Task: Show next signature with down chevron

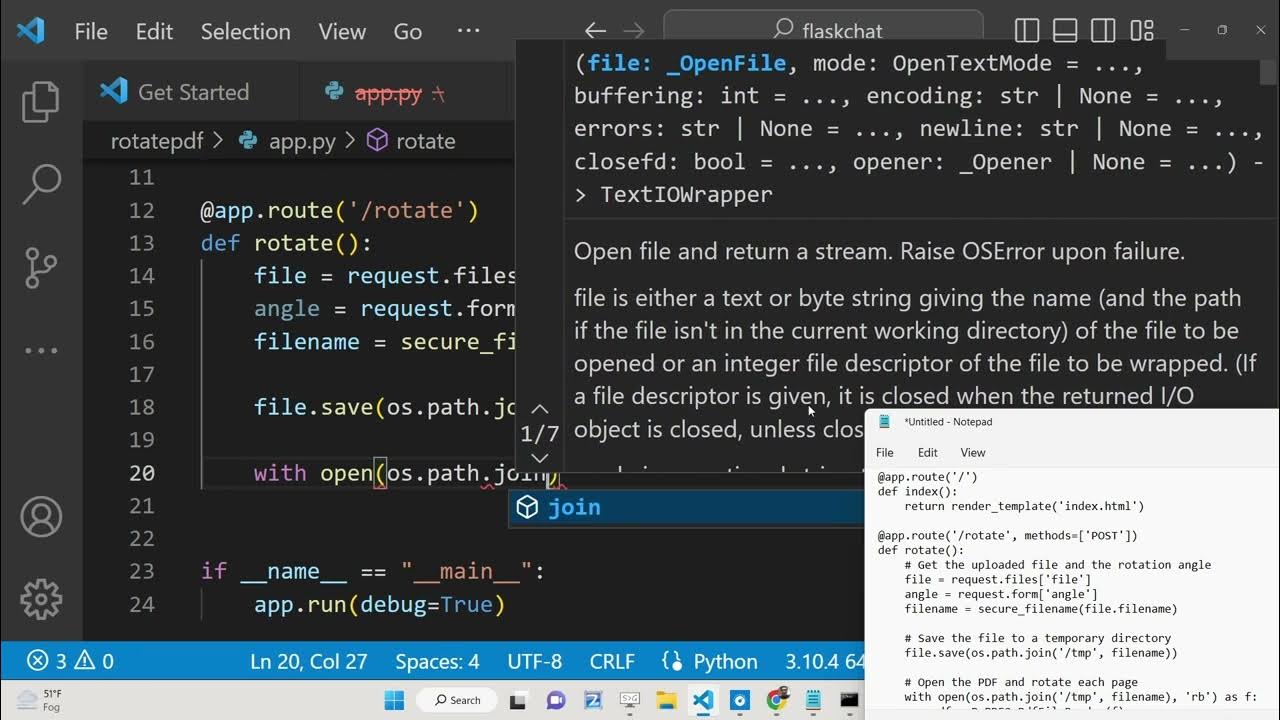Action: point(539,458)
